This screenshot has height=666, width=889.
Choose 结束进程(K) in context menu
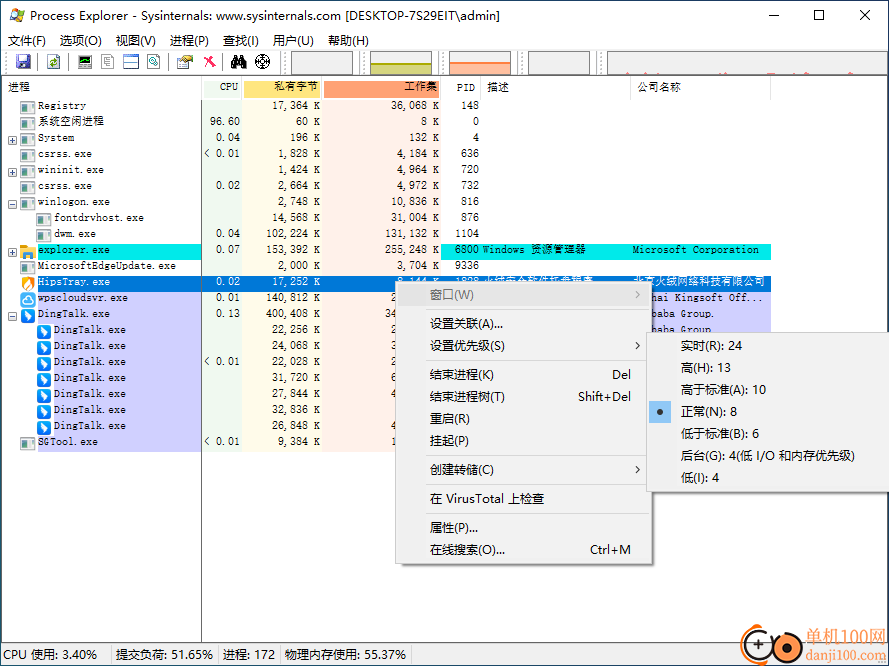tap(524, 375)
